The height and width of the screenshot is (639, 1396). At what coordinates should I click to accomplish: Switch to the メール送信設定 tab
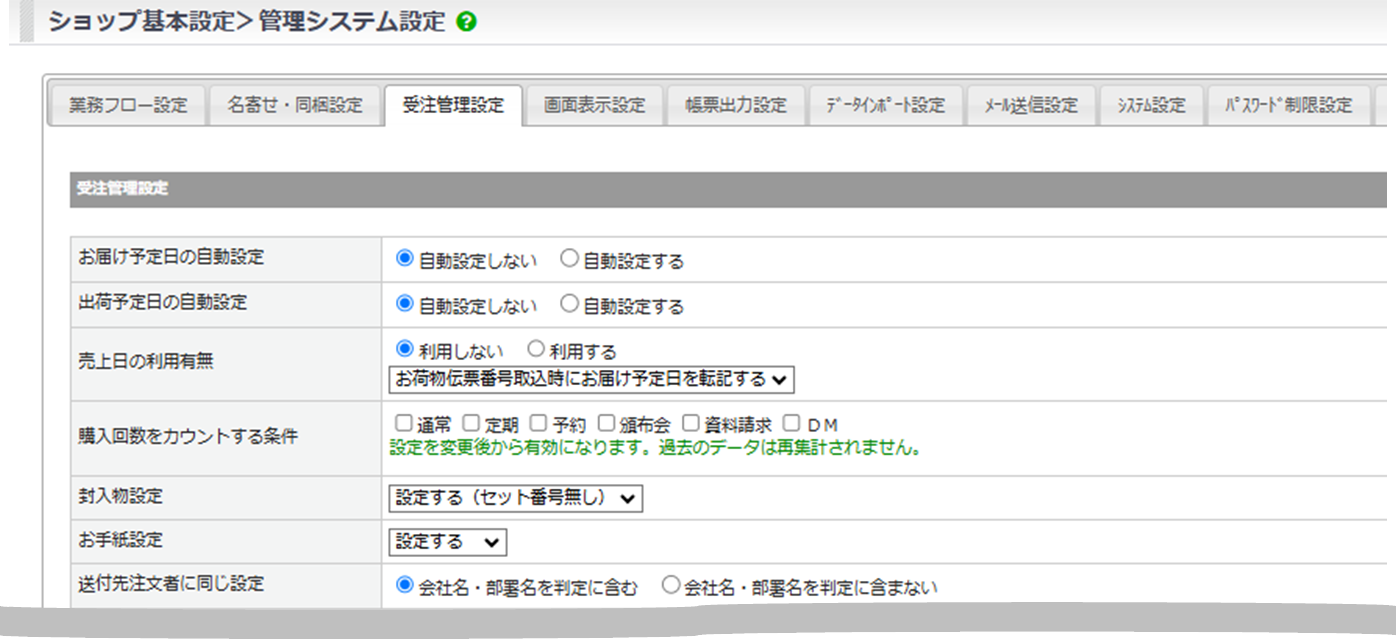[1031, 105]
